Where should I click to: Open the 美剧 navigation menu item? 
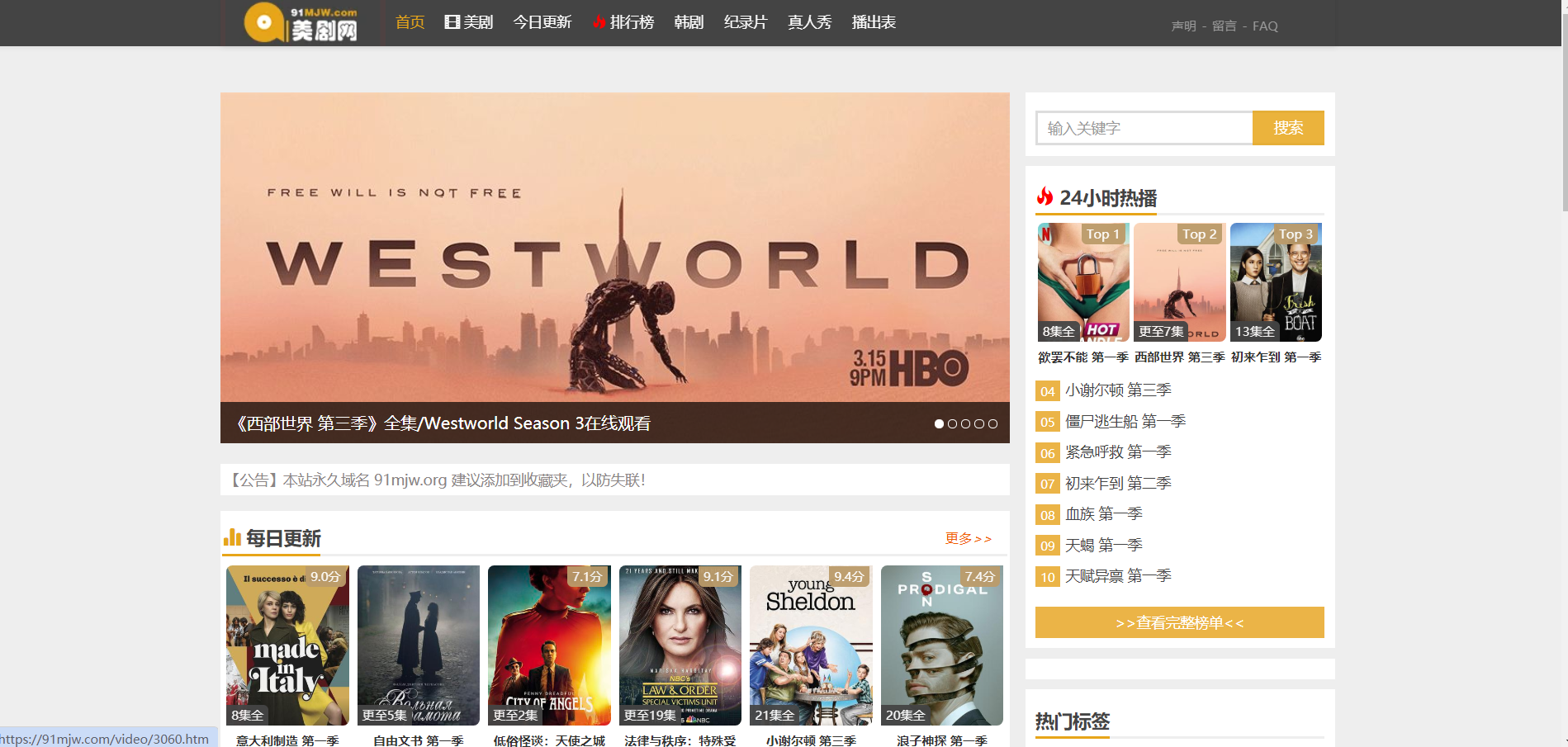click(x=477, y=22)
